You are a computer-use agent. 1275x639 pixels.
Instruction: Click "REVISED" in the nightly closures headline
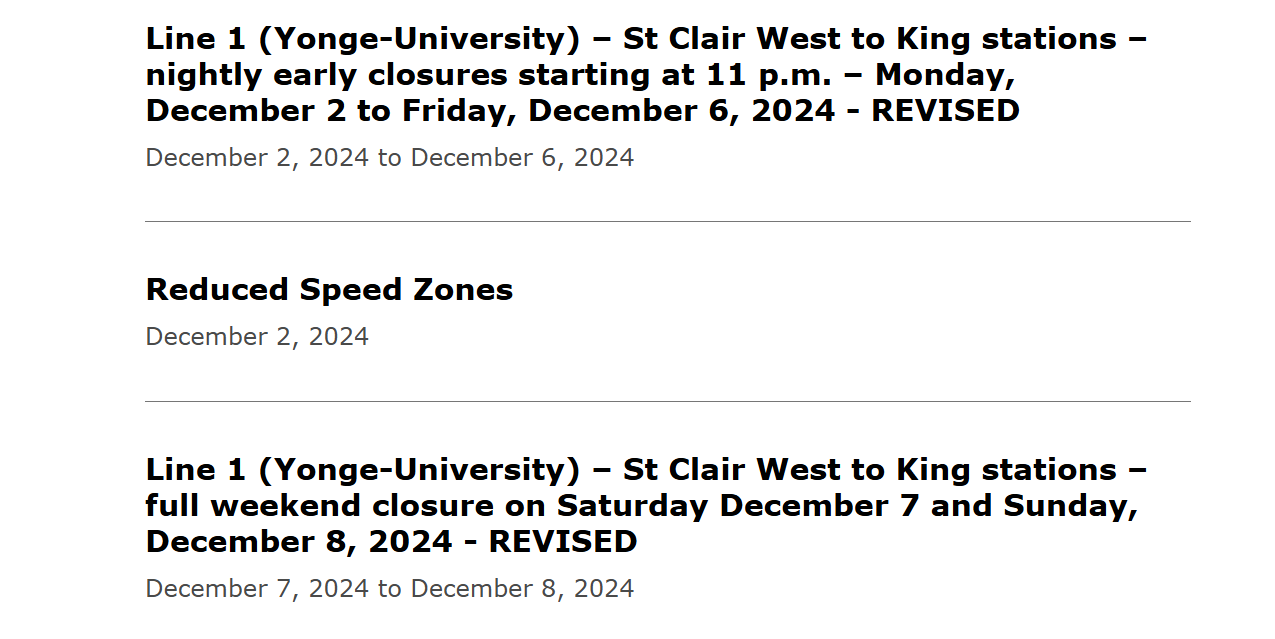click(x=945, y=111)
